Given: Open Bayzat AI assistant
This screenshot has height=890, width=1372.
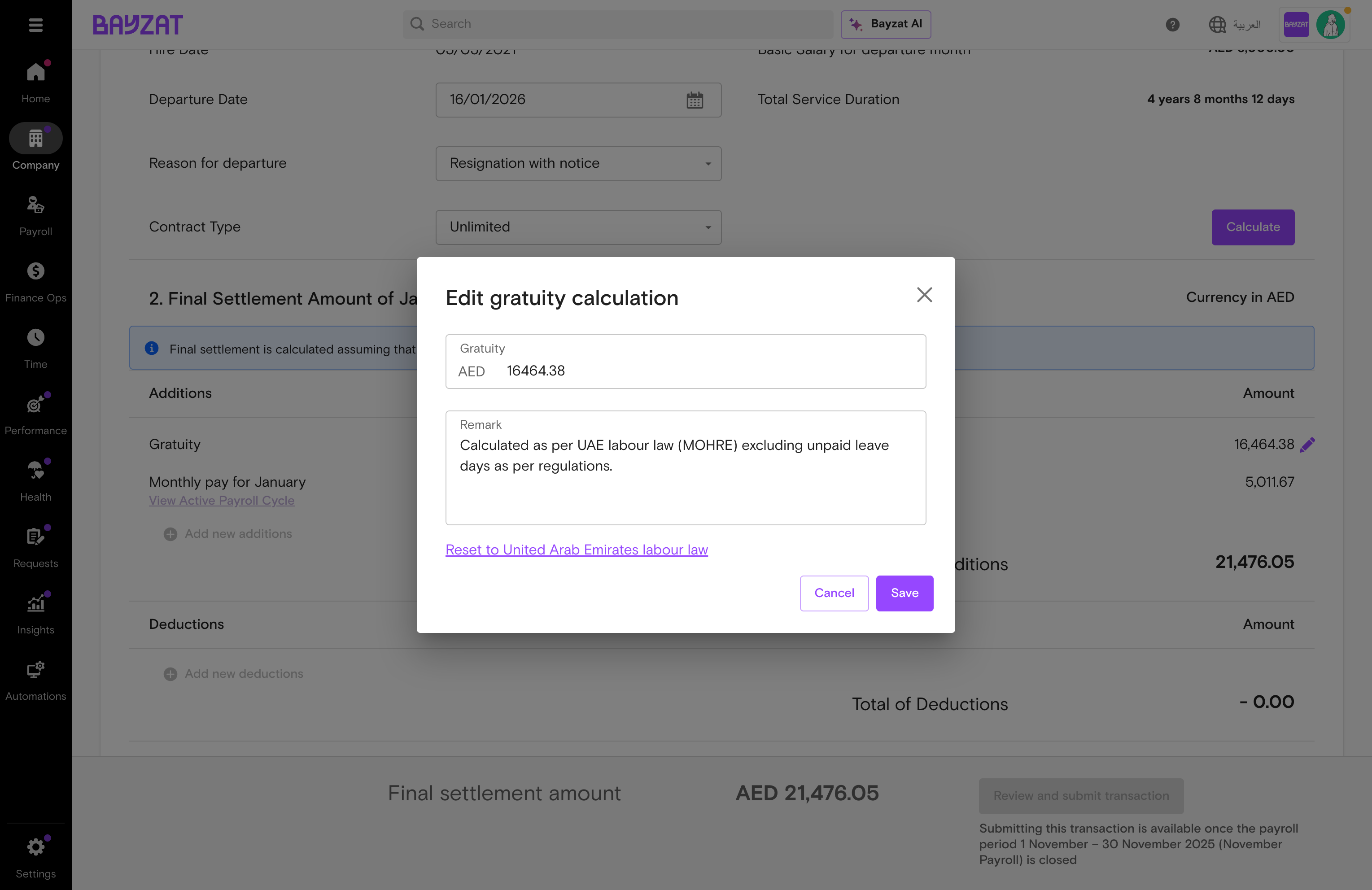Looking at the screenshot, I should [886, 24].
